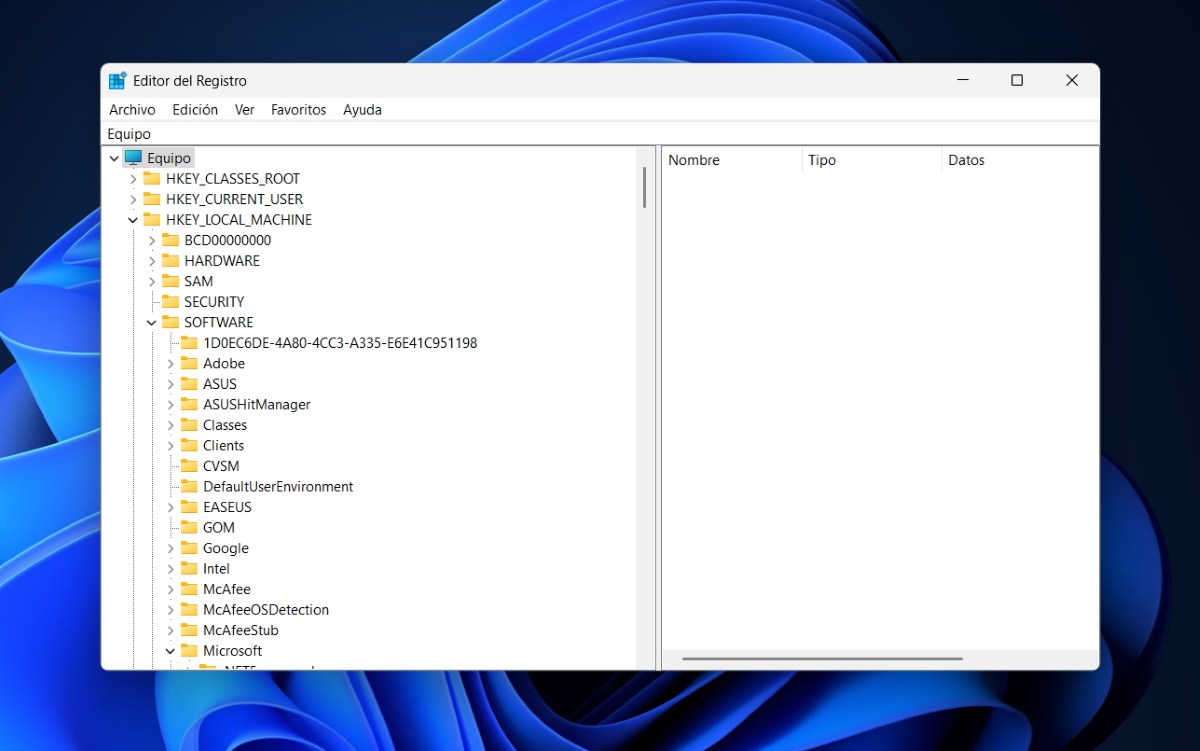This screenshot has width=1200, height=751.
Task: Maximize the Registry Editor window
Action: tap(1017, 81)
